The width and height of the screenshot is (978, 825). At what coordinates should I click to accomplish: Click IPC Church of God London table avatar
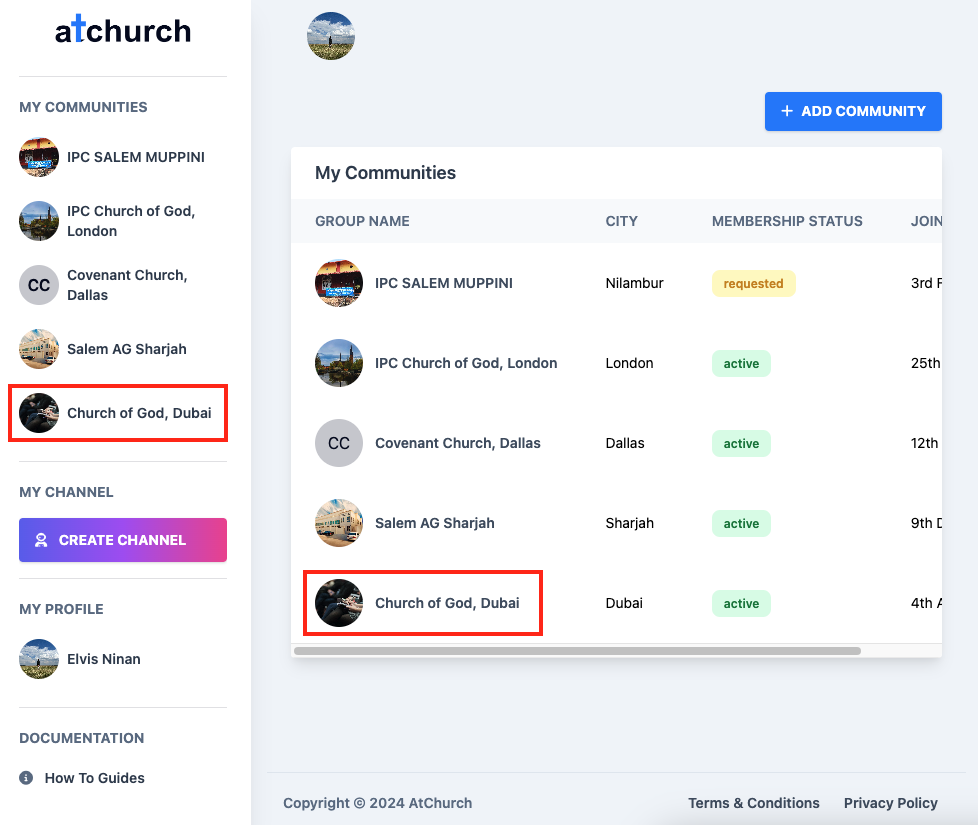(x=339, y=363)
